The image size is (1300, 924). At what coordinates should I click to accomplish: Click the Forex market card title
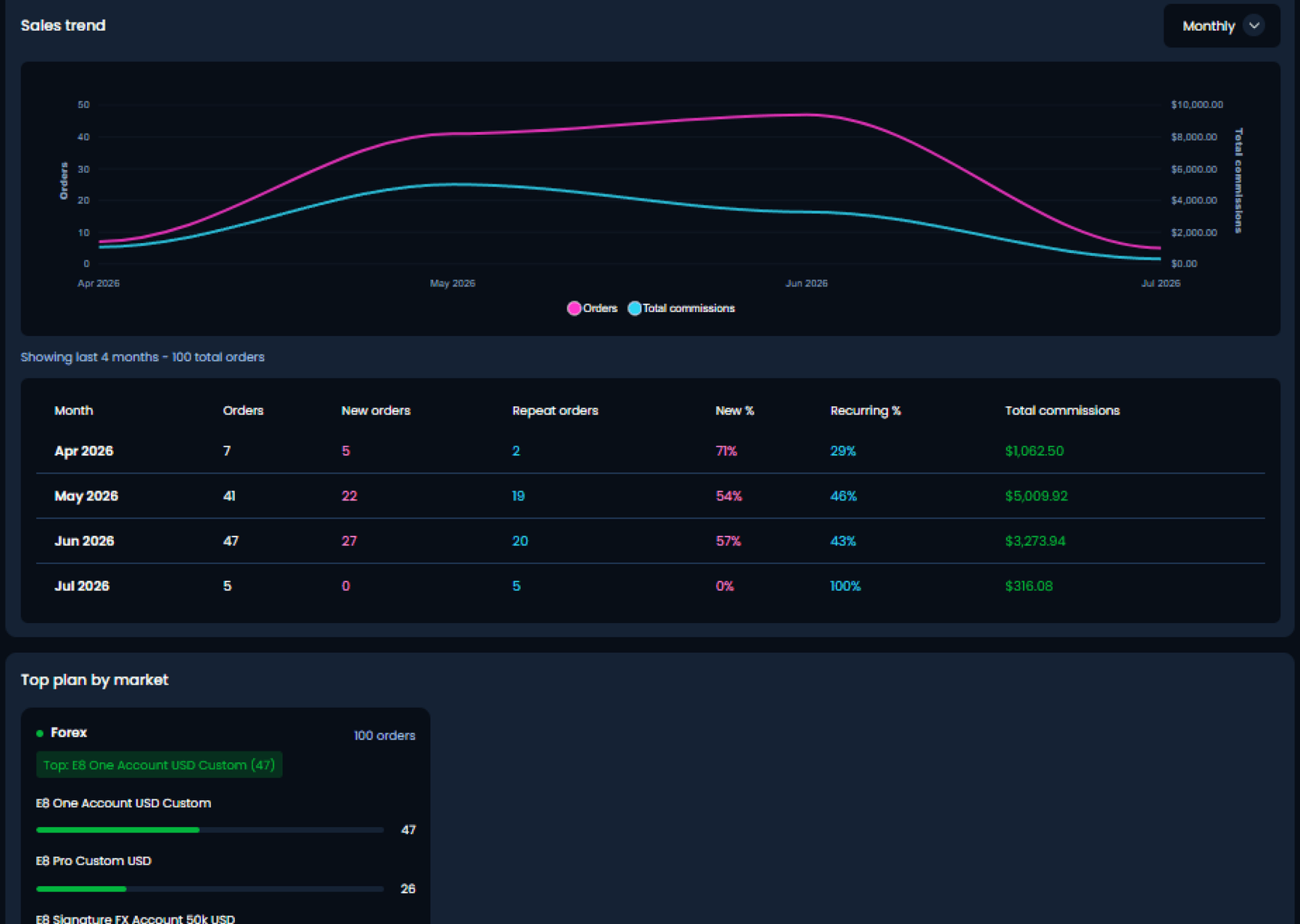tap(69, 733)
